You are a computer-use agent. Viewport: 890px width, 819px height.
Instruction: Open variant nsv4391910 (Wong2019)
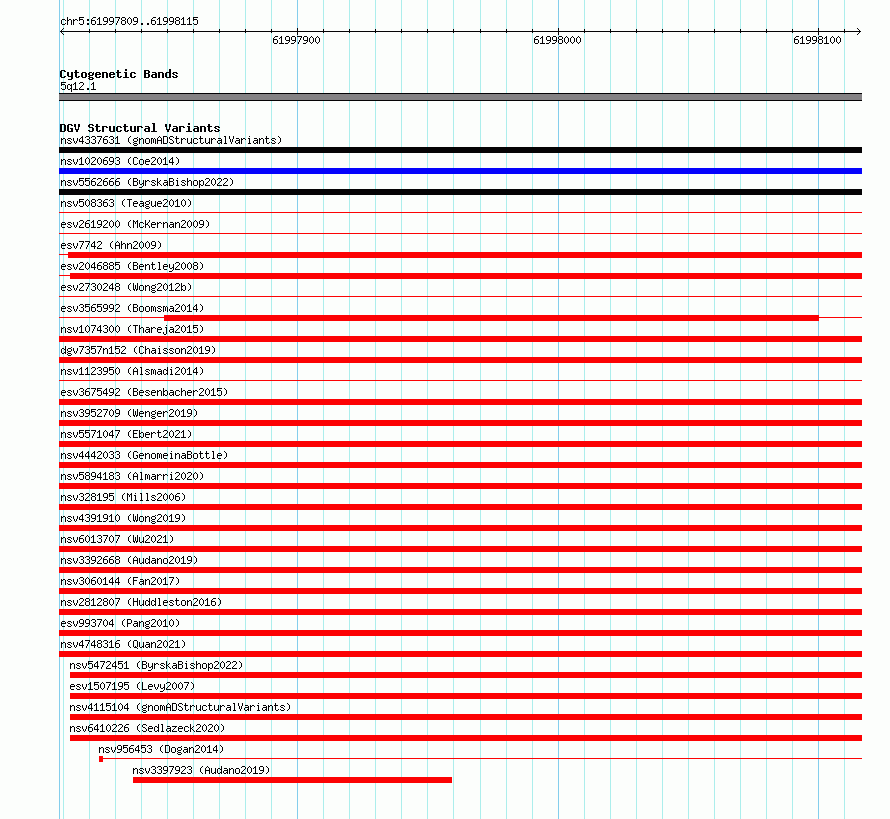click(123, 518)
